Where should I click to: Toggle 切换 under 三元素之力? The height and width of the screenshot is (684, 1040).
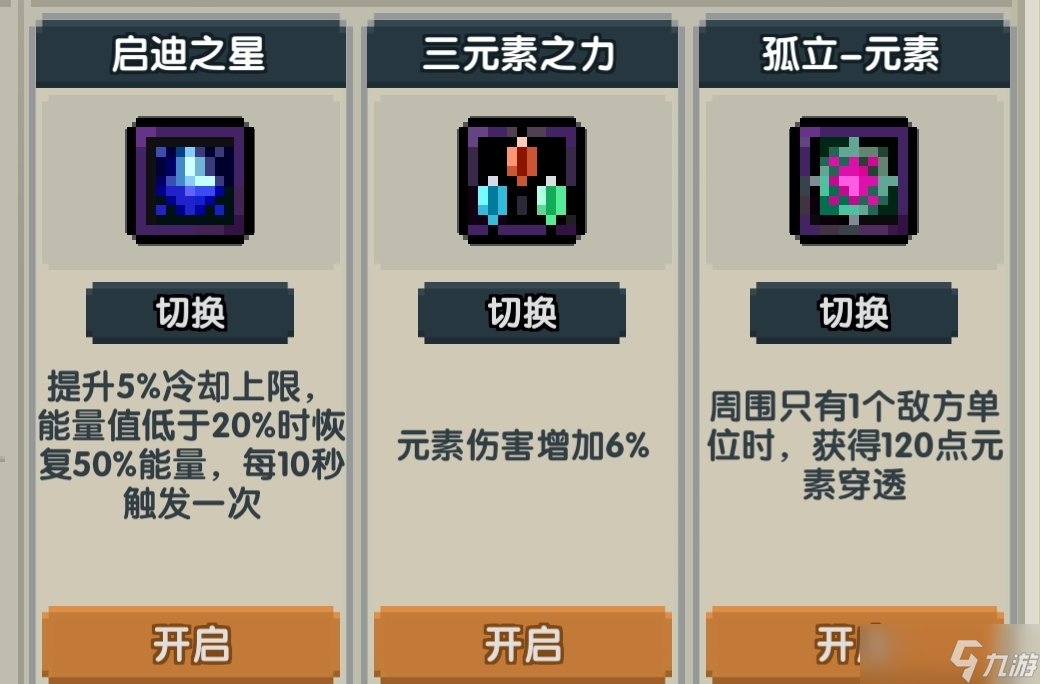[522, 313]
